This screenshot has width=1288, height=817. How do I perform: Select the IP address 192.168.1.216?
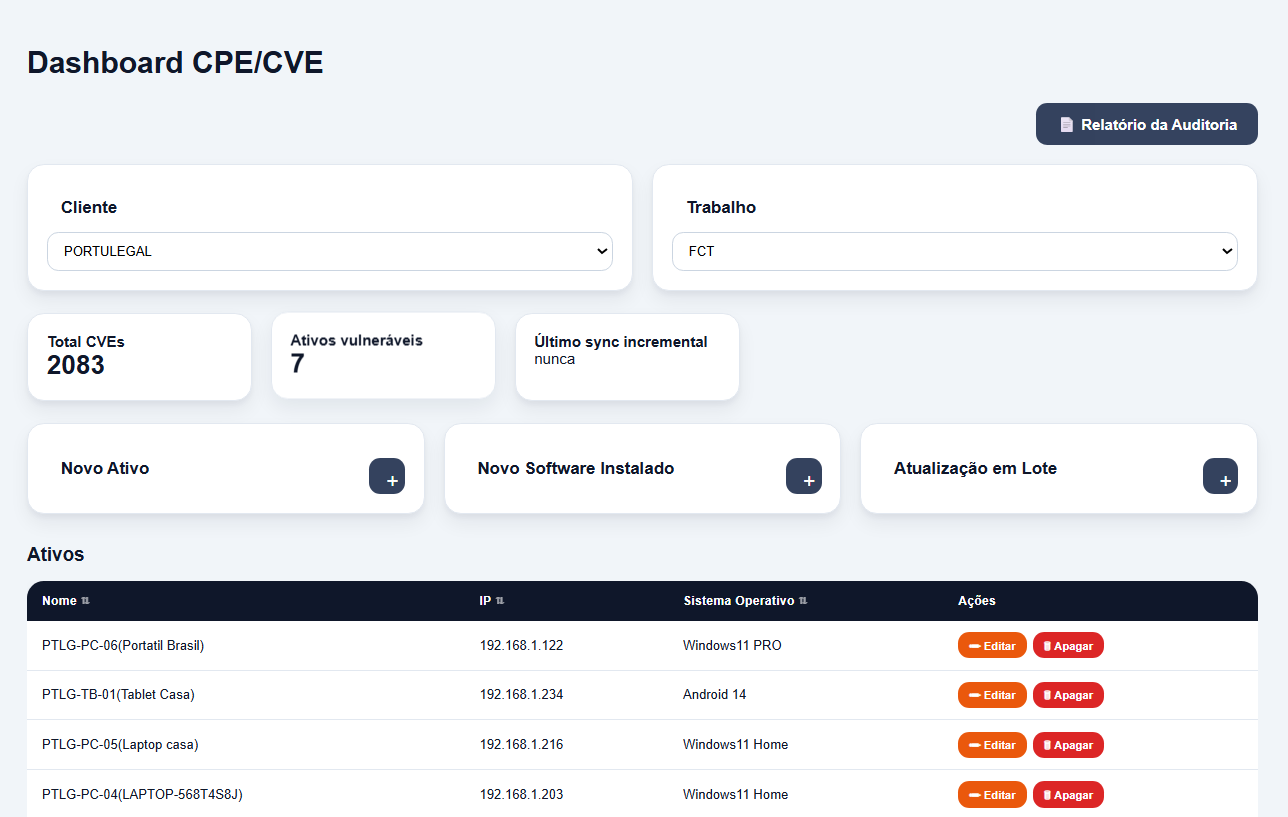(521, 745)
